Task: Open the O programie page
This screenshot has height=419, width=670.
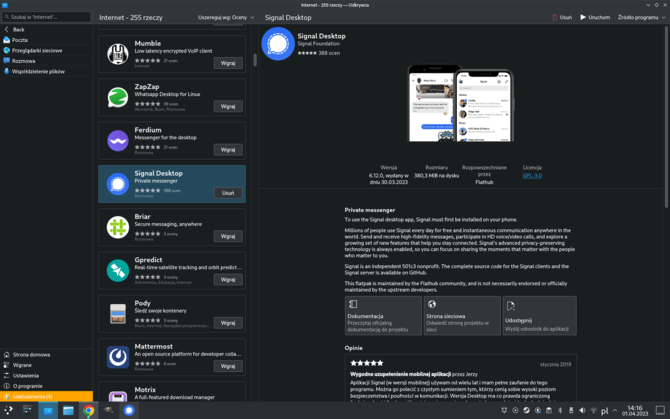Action: tap(46, 386)
